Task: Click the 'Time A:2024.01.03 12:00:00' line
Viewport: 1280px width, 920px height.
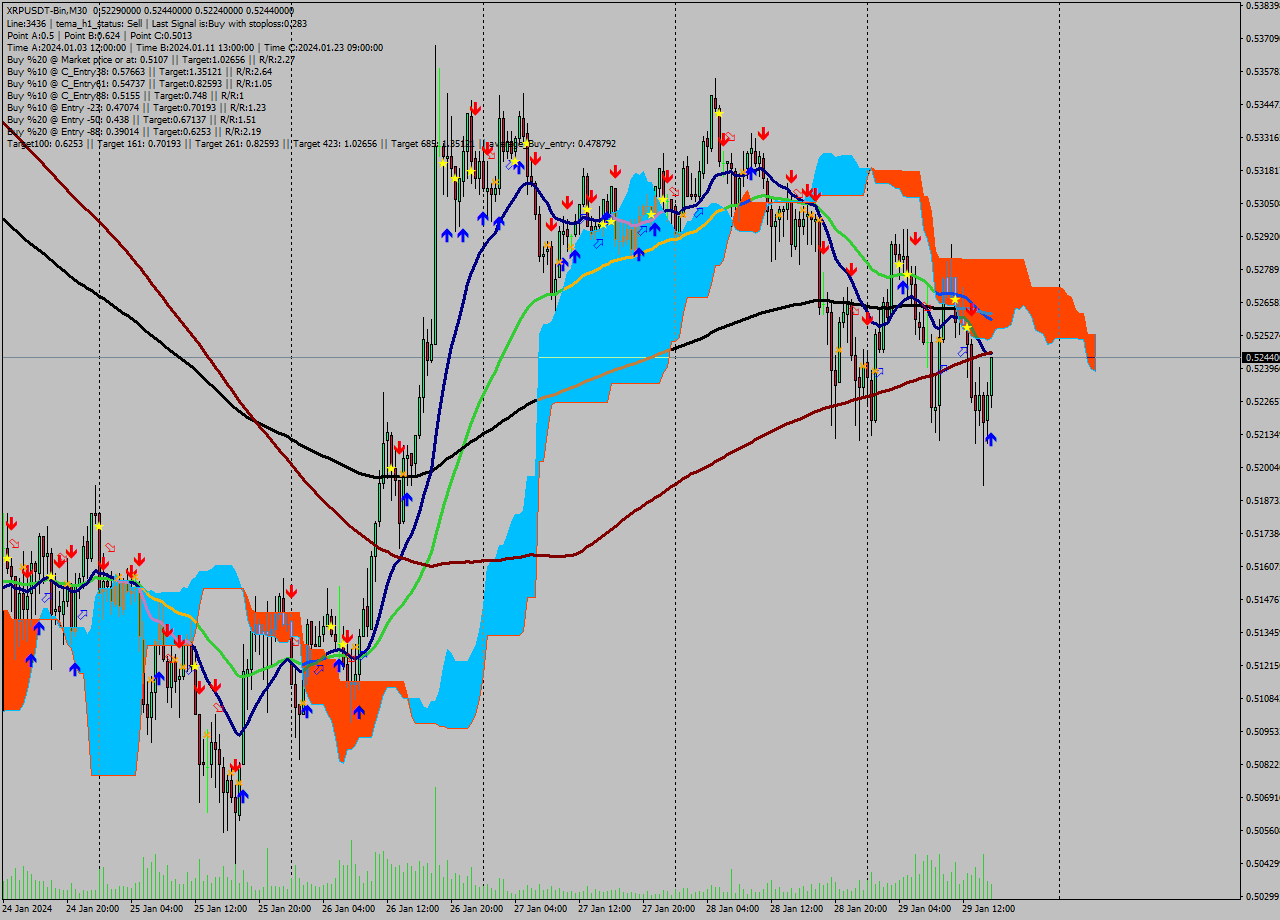Action: coord(194,47)
